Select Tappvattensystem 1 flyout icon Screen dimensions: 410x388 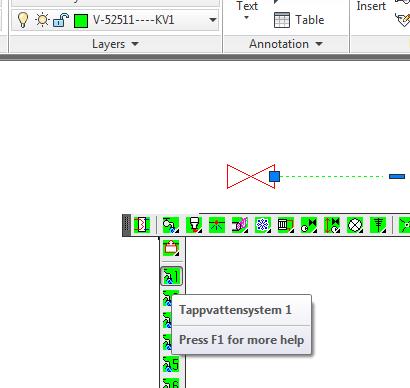[171, 276]
